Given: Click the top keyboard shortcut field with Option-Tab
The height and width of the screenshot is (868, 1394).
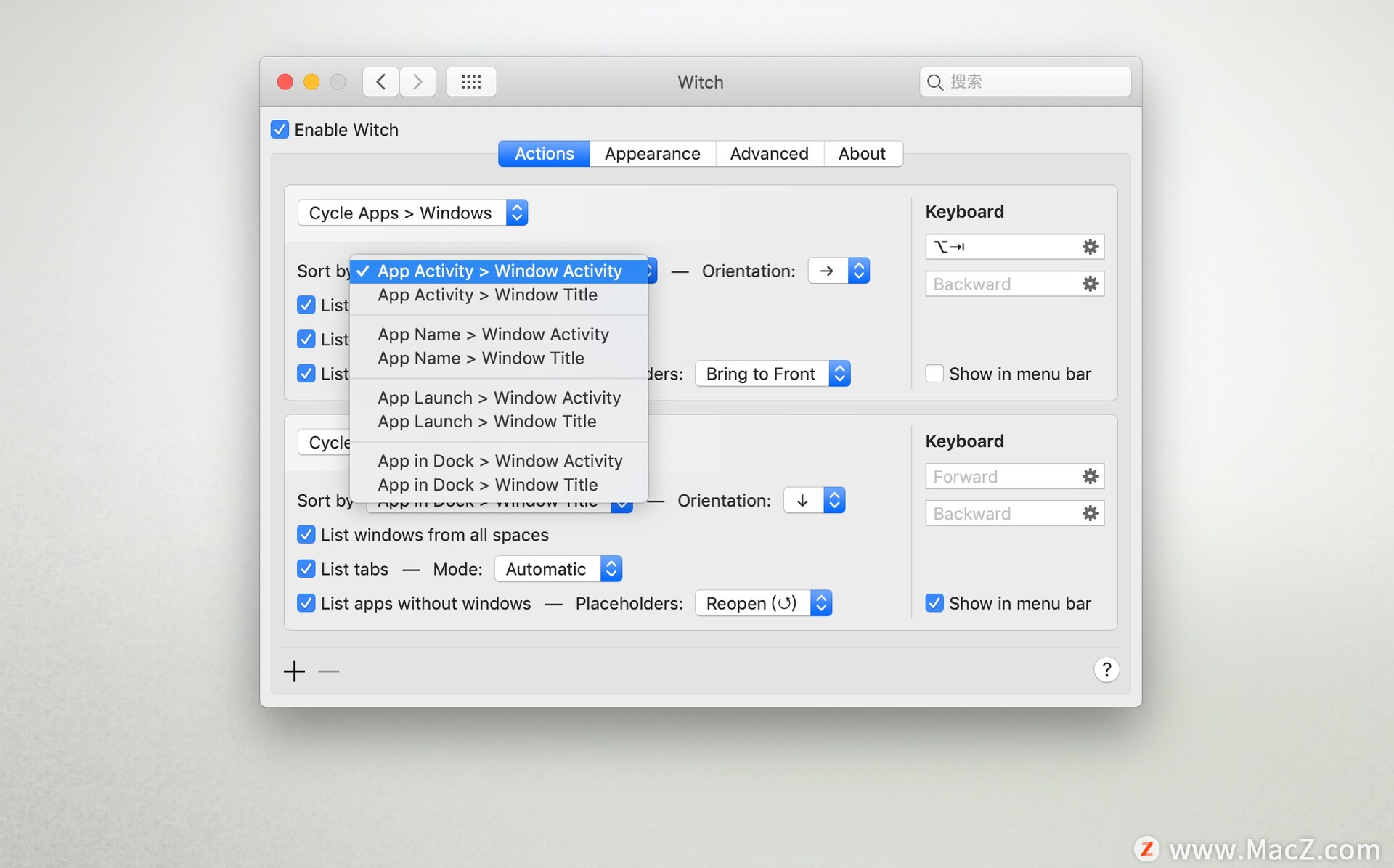Looking at the screenshot, I should pyautogui.click(x=1014, y=247).
